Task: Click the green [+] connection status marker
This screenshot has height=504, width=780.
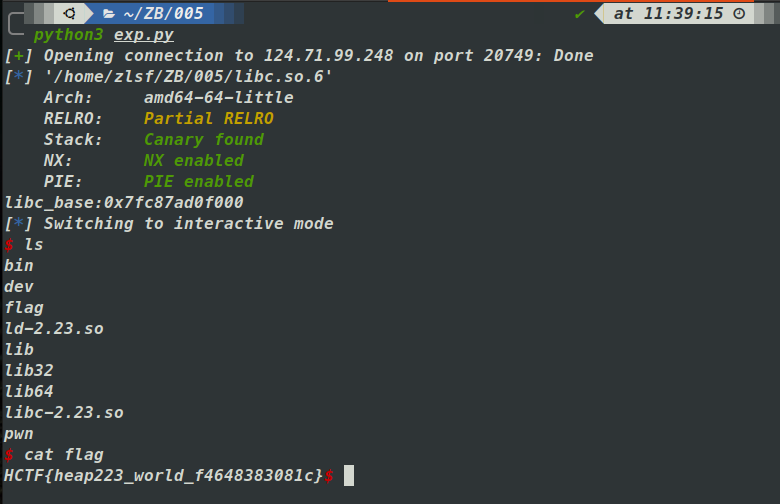Action: click(14, 56)
